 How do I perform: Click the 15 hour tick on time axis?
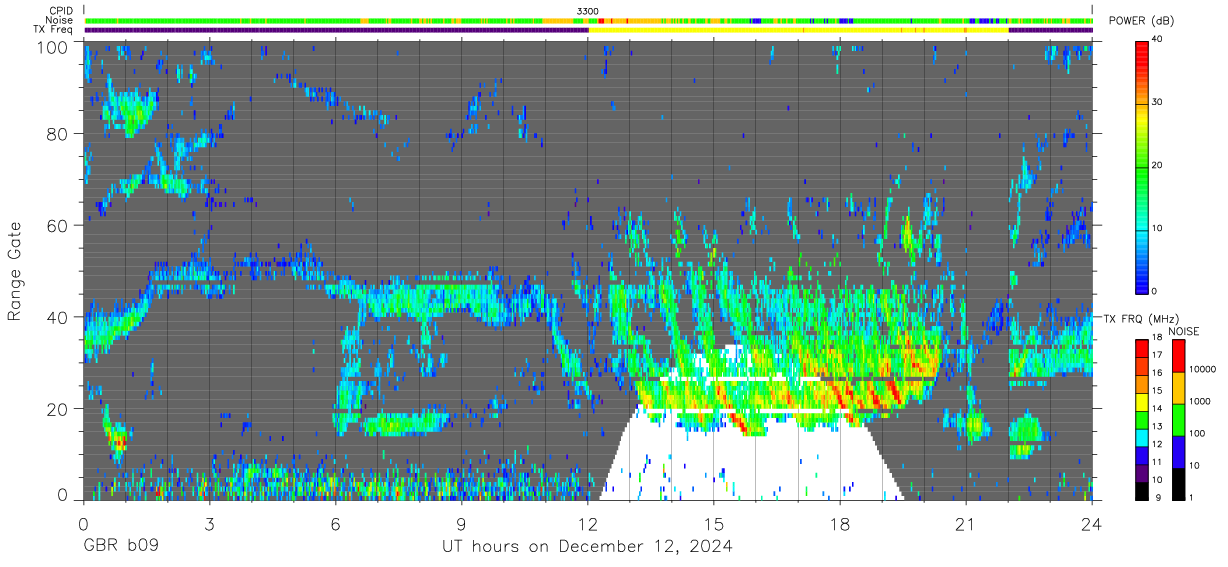[x=714, y=523]
